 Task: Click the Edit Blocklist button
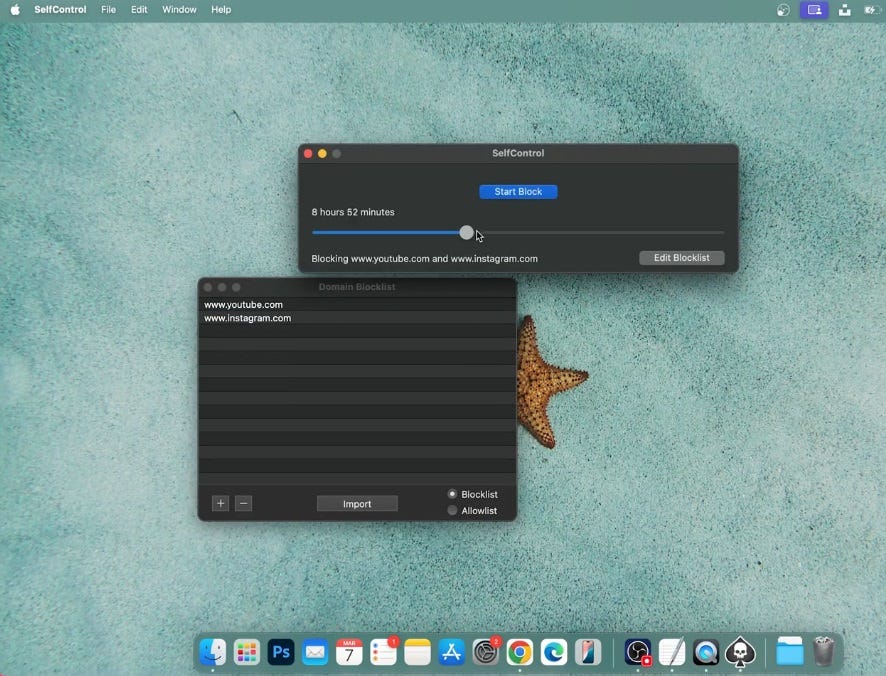pos(681,258)
